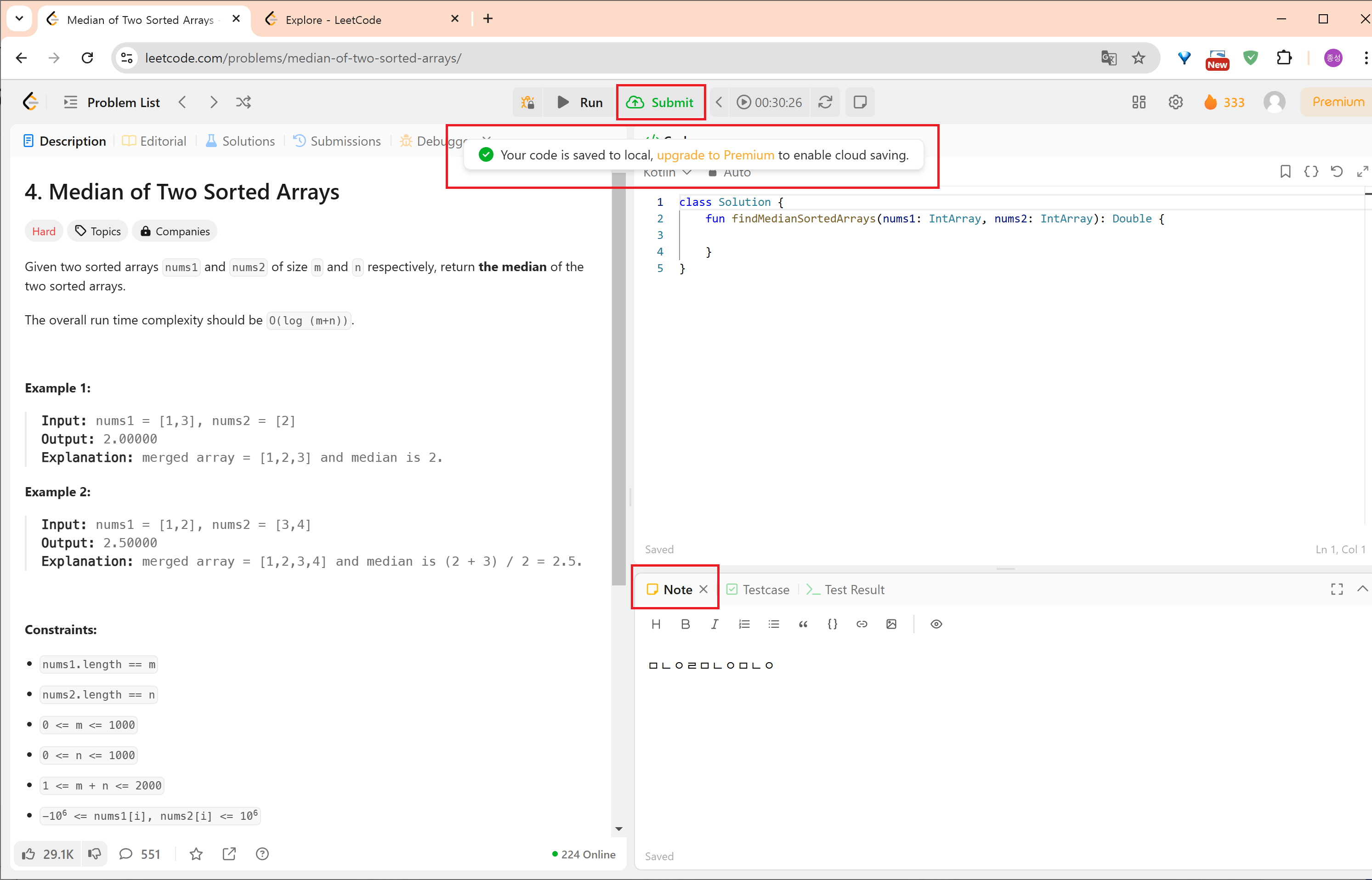1372x880 pixels.
Task: Follow the upgrade to Premium link
Action: click(x=715, y=155)
